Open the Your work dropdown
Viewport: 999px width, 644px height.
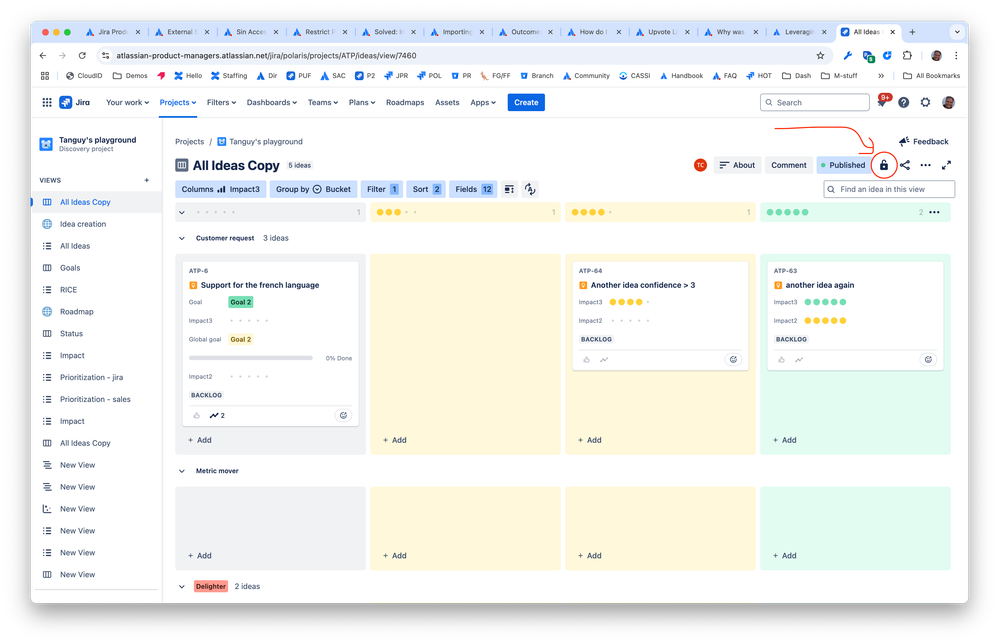[x=127, y=103]
